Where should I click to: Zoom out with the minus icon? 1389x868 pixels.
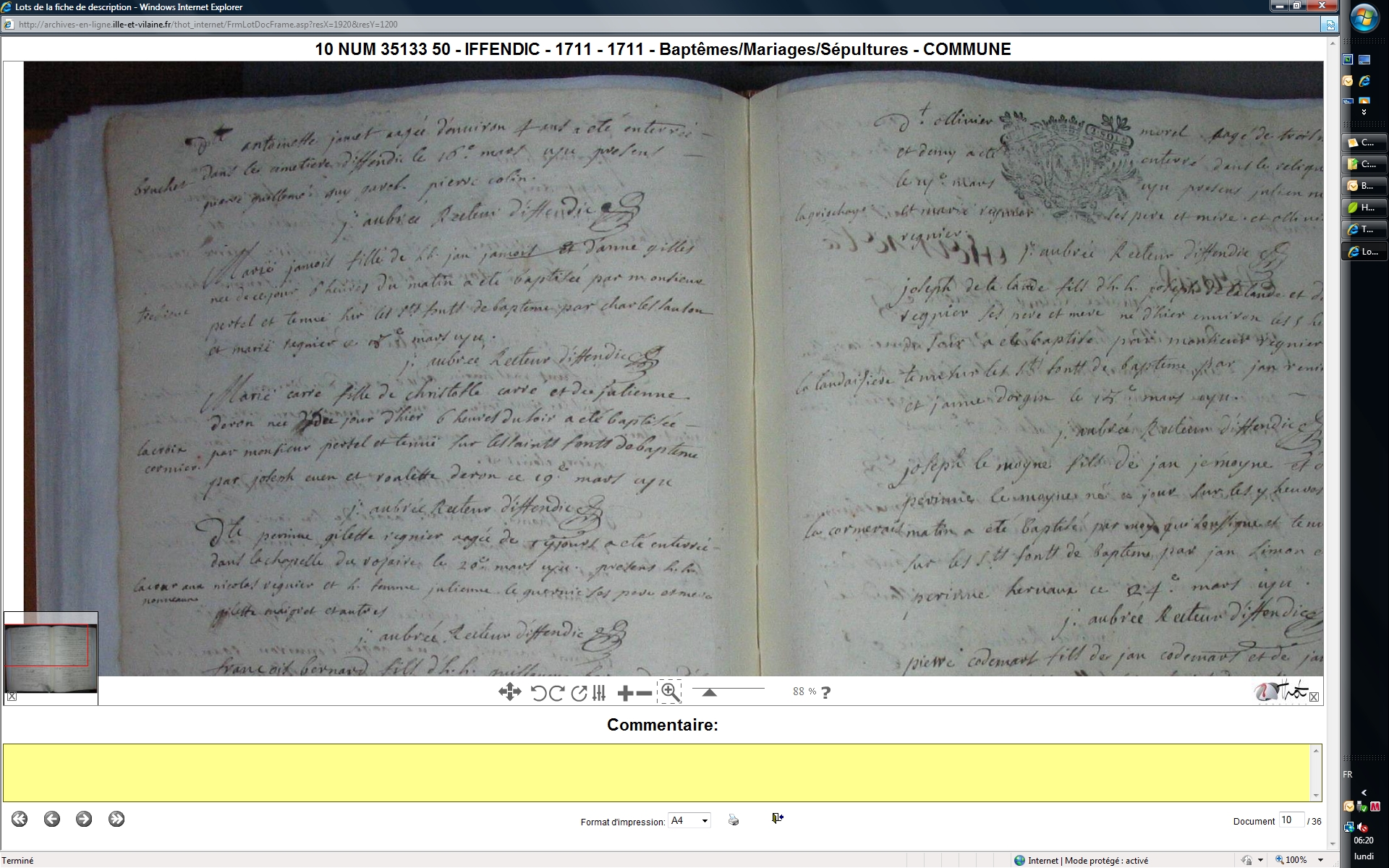coord(644,693)
